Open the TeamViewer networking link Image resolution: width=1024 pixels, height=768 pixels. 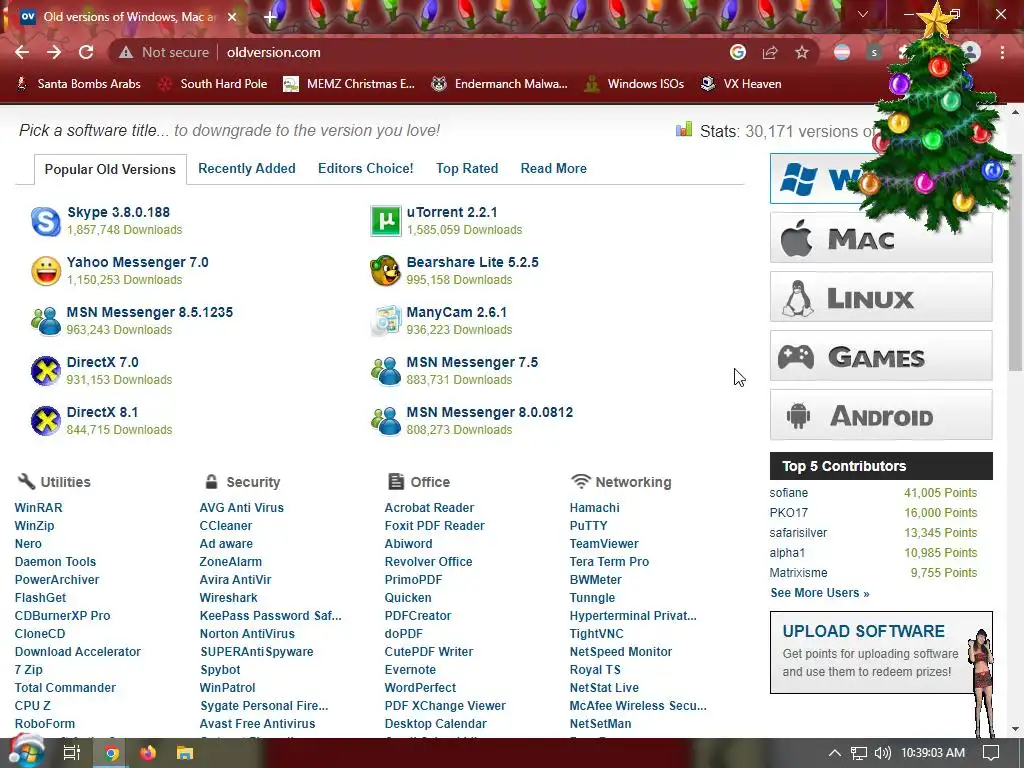pos(604,543)
